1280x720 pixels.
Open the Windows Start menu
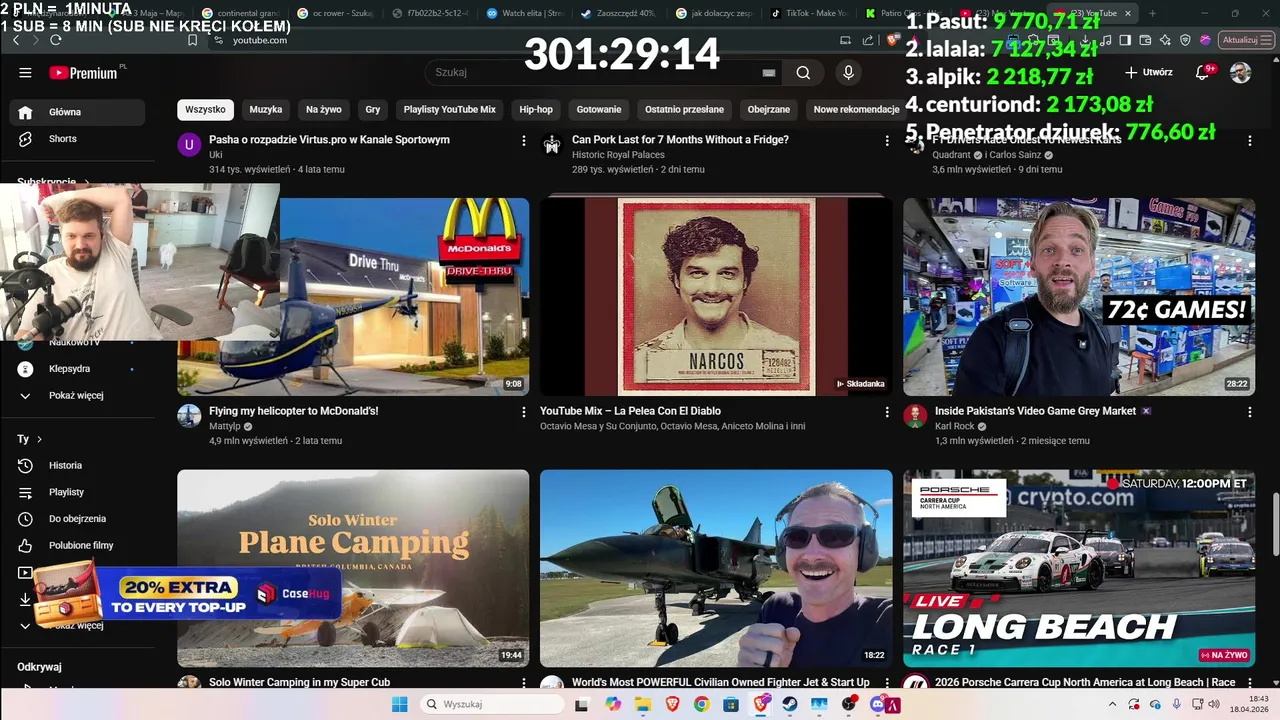point(400,704)
